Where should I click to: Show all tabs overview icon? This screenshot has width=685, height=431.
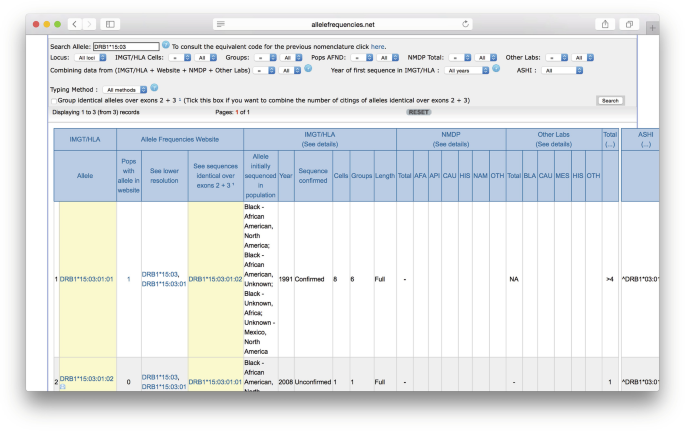629,23
